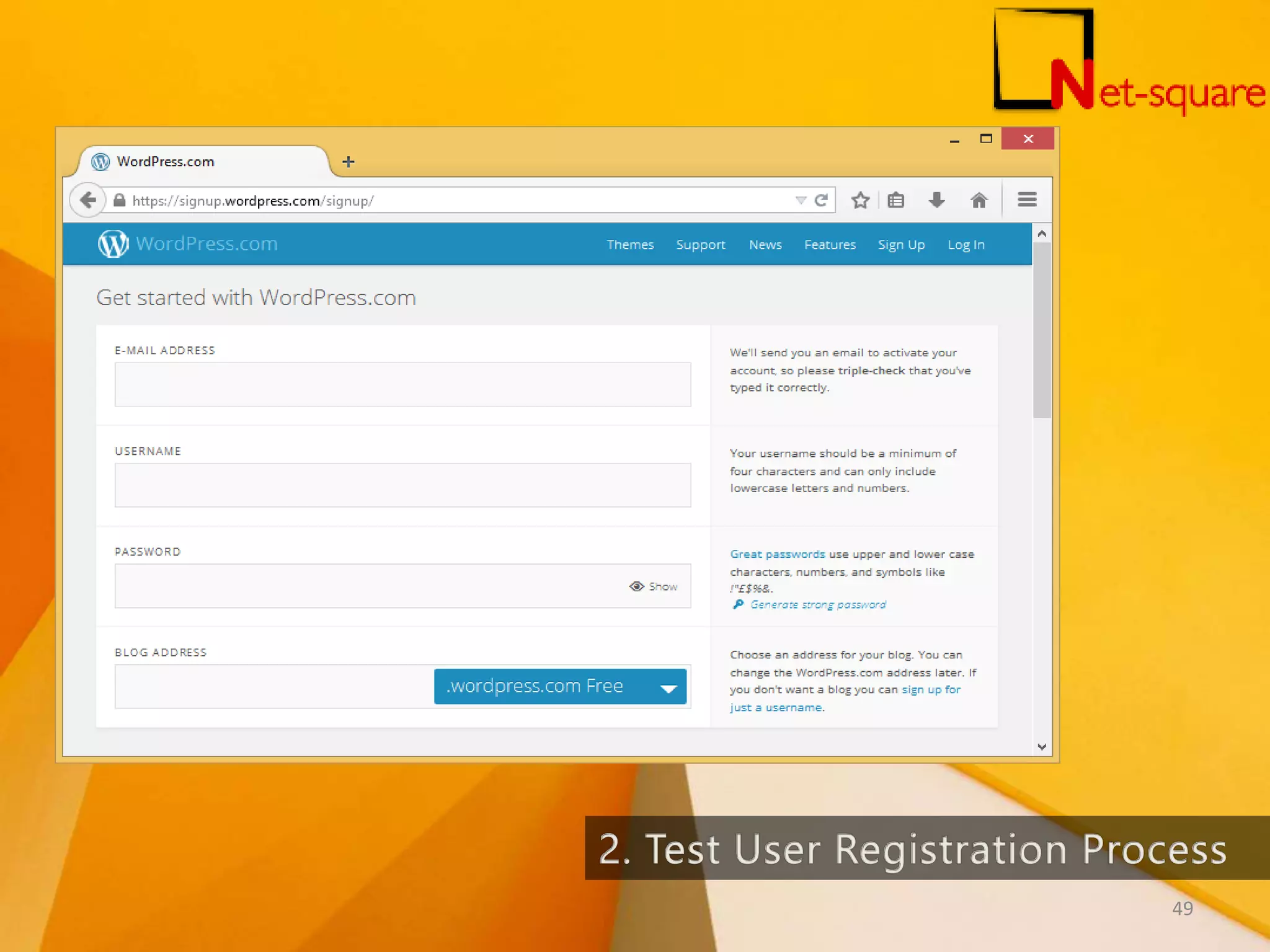This screenshot has width=1270, height=952.
Task: Click the browser back arrow button
Action: [88, 200]
